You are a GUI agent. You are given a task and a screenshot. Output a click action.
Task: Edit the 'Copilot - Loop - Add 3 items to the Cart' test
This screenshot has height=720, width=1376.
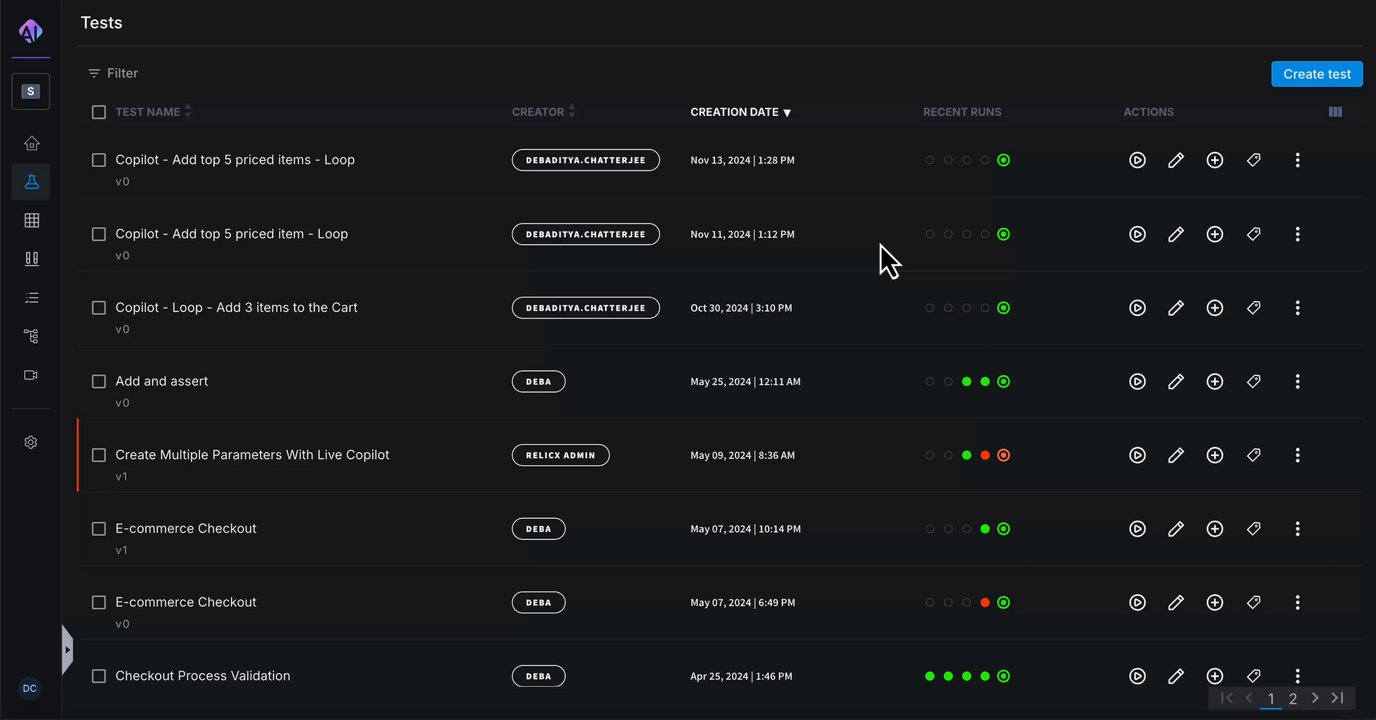pyautogui.click(x=1176, y=308)
